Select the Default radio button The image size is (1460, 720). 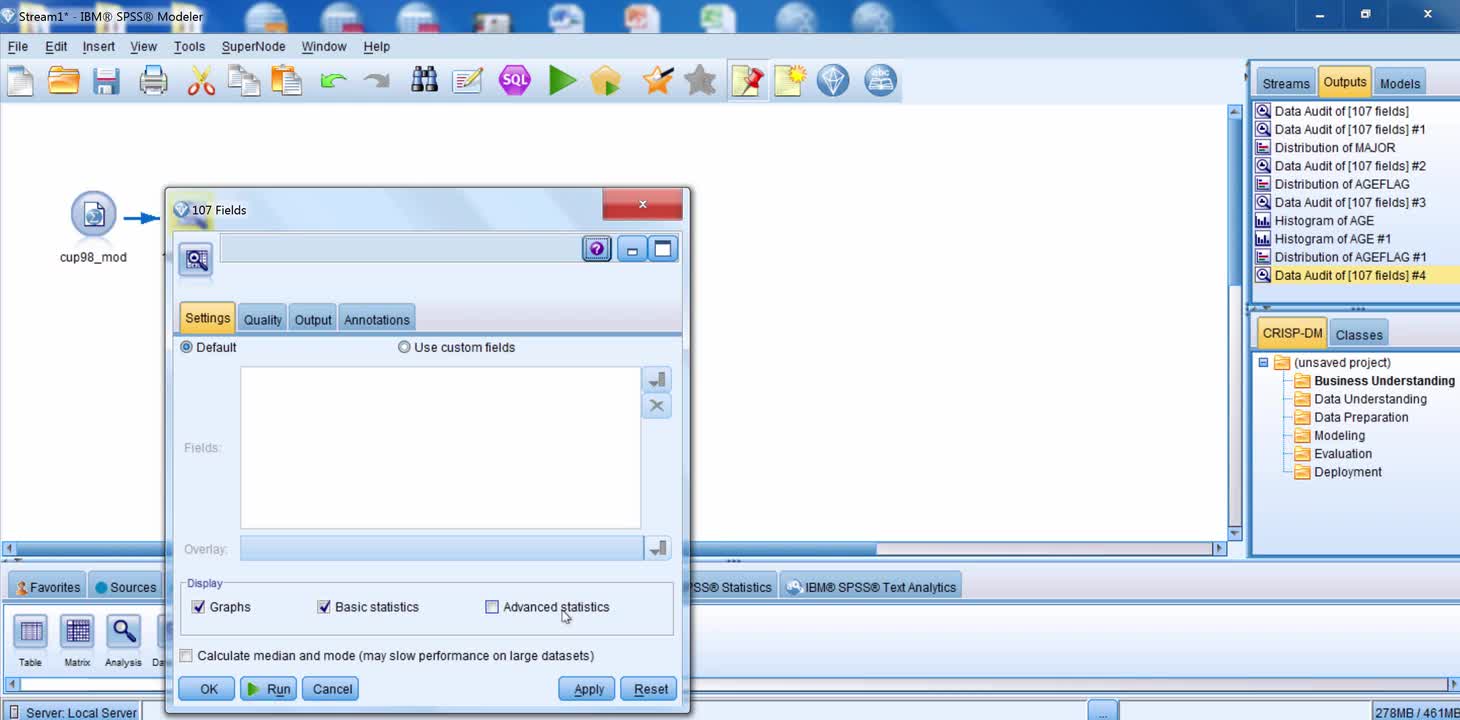point(186,347)
